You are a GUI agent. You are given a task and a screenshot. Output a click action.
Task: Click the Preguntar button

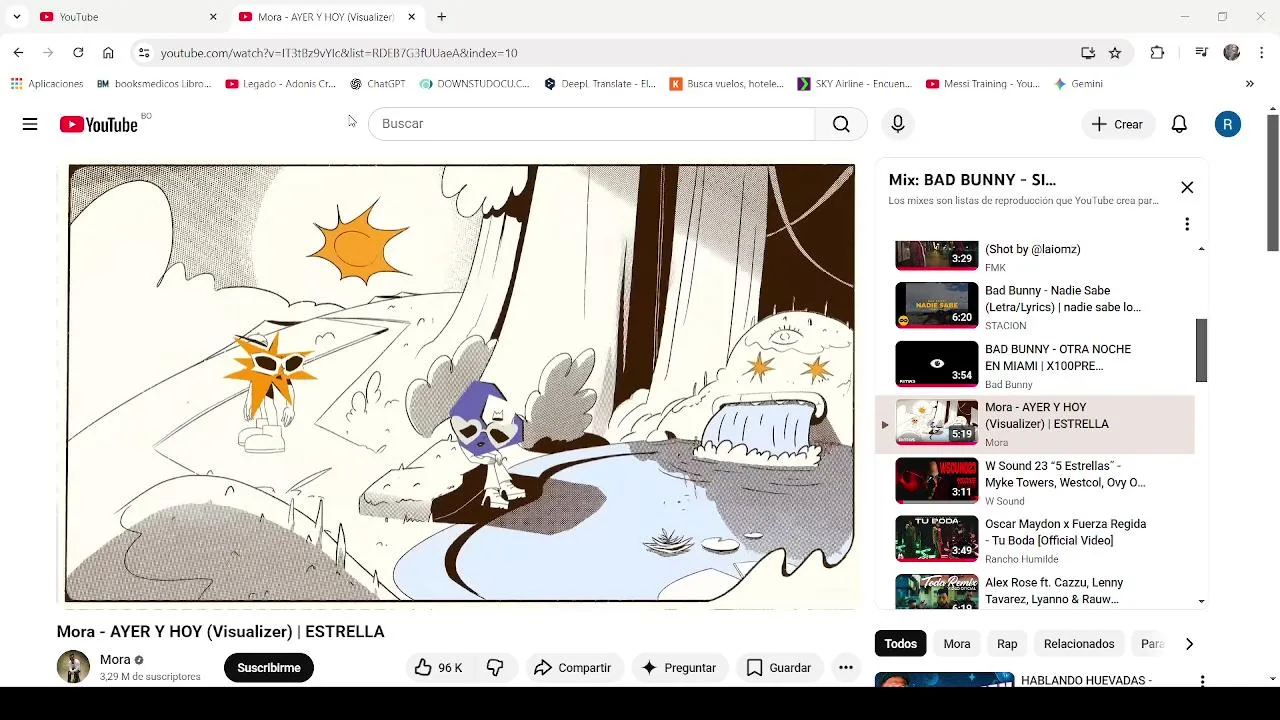(679, 668)
